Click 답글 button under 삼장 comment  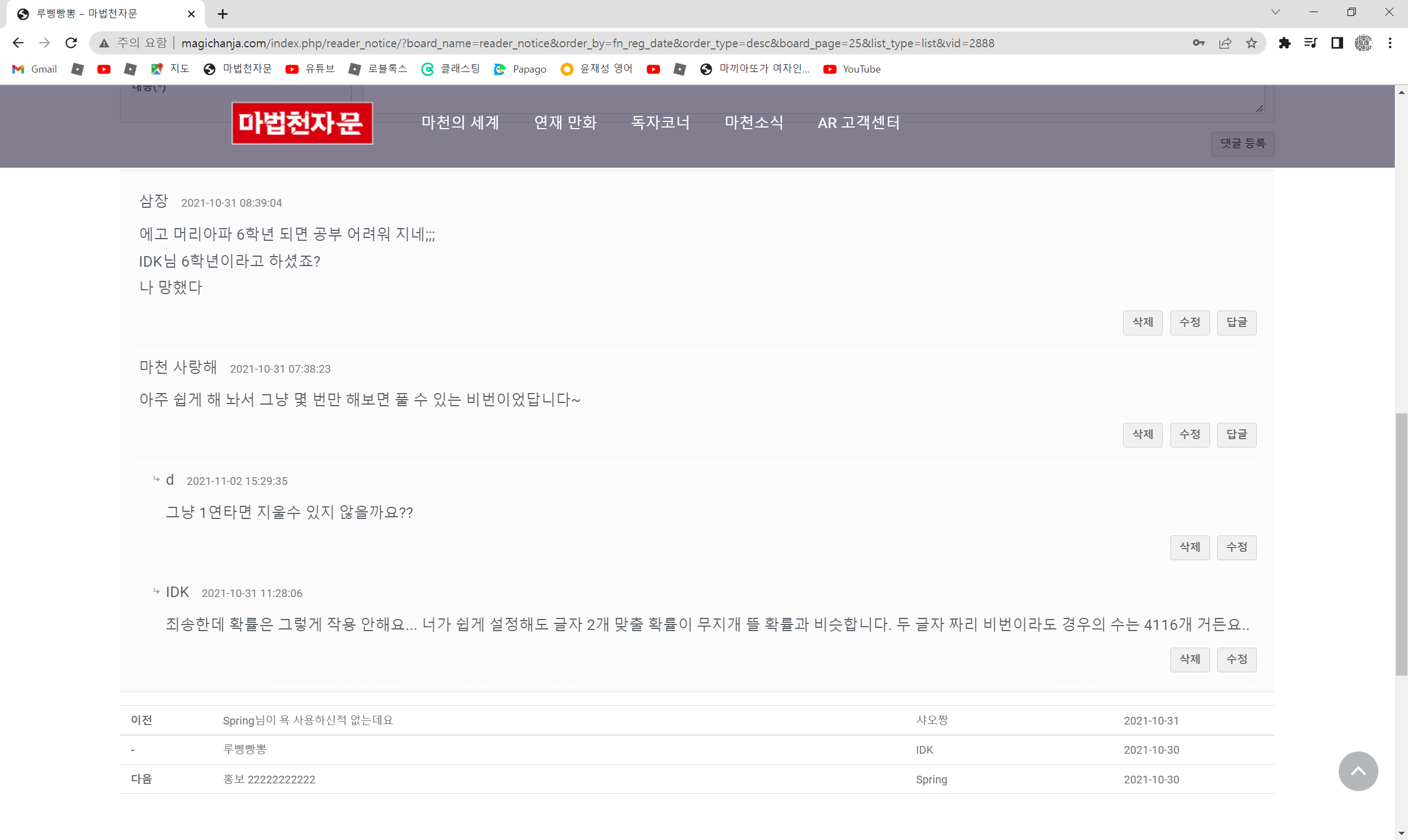pos(1237,321)
